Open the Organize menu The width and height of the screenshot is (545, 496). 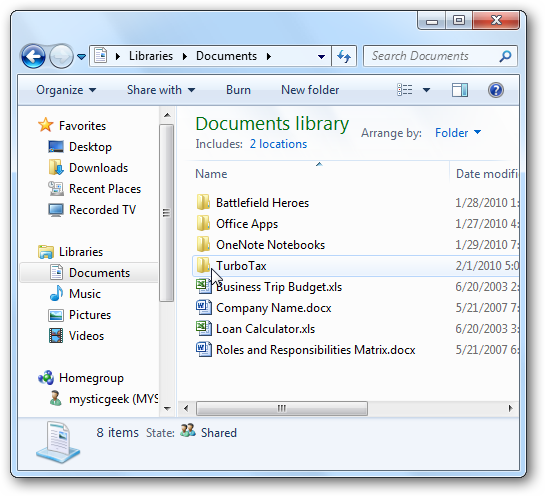coord(66,90)
